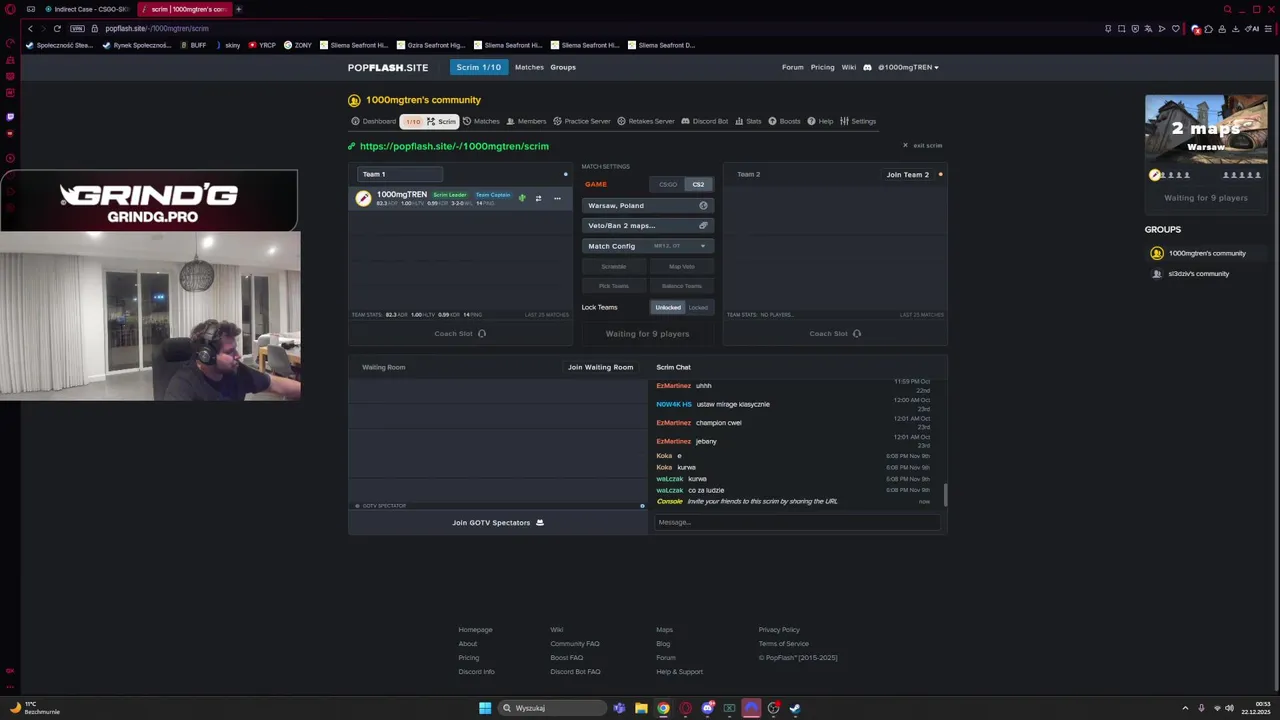Click the Scramble teams button
1280x720 pixels.
(x=614, y=267)
